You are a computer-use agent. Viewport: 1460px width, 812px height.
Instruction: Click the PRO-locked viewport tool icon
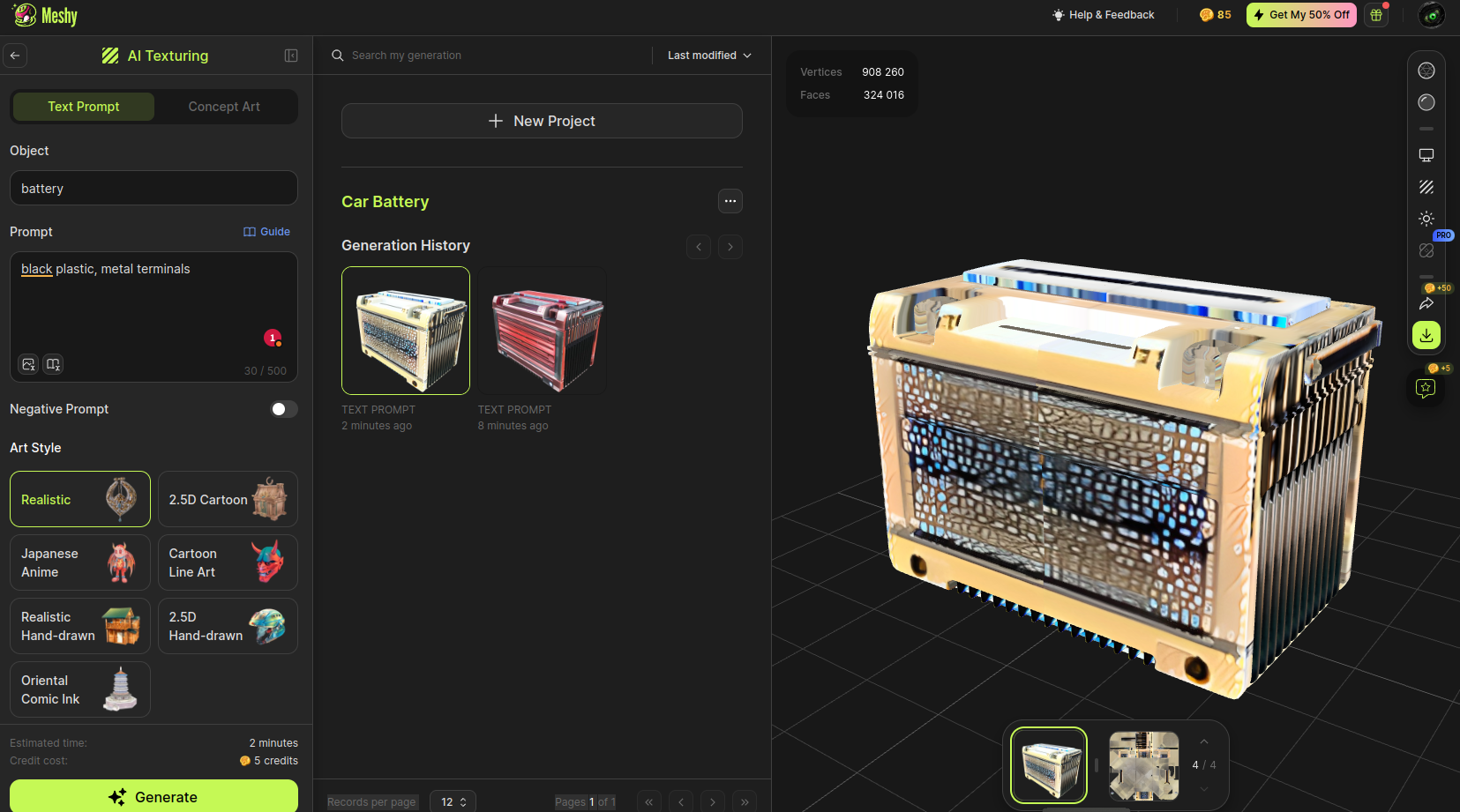1426,250
